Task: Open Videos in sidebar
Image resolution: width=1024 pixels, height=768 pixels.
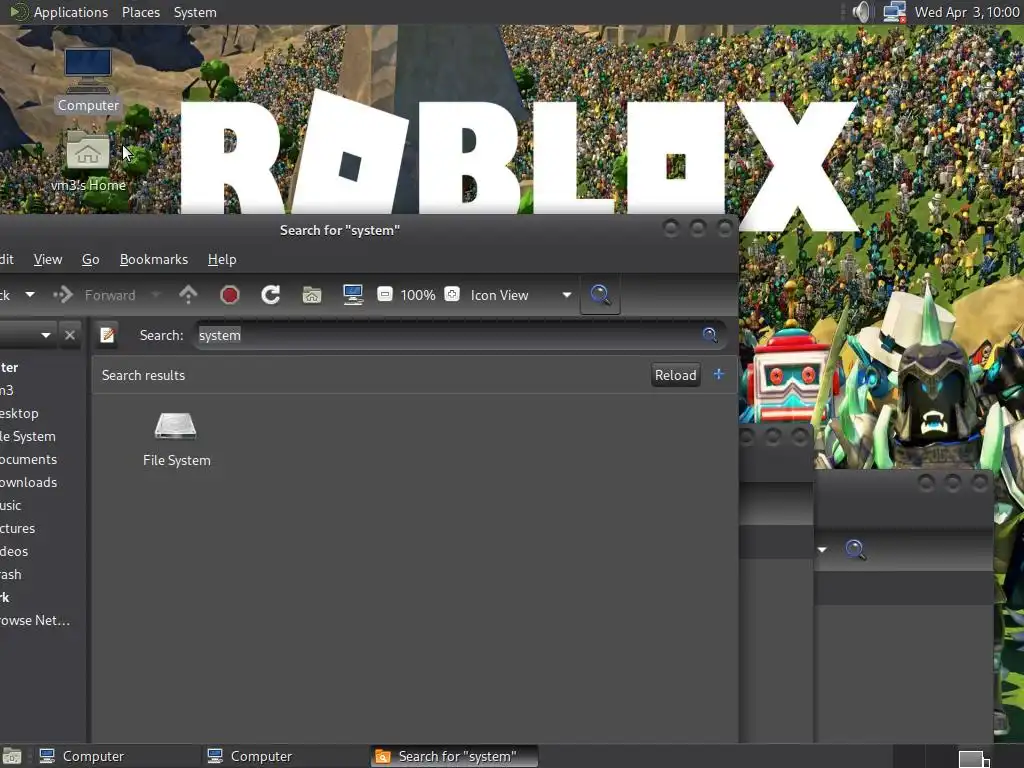Action: [14, 551]
